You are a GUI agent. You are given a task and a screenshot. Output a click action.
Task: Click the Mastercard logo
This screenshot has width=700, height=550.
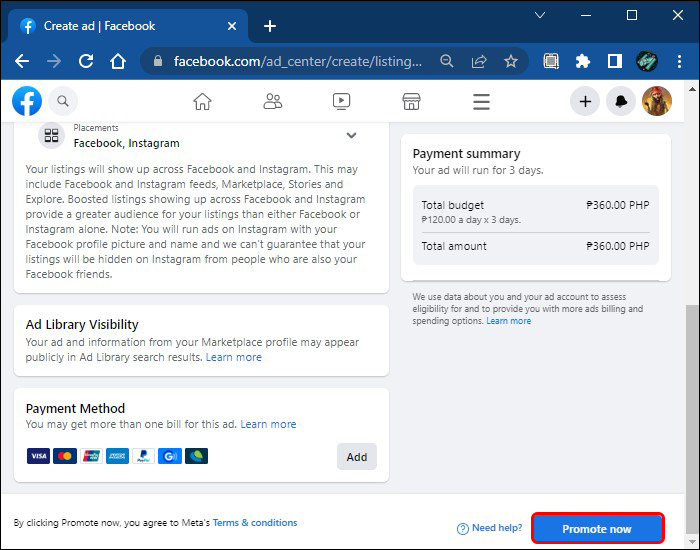pyautogui.click(x=65, y=456)
